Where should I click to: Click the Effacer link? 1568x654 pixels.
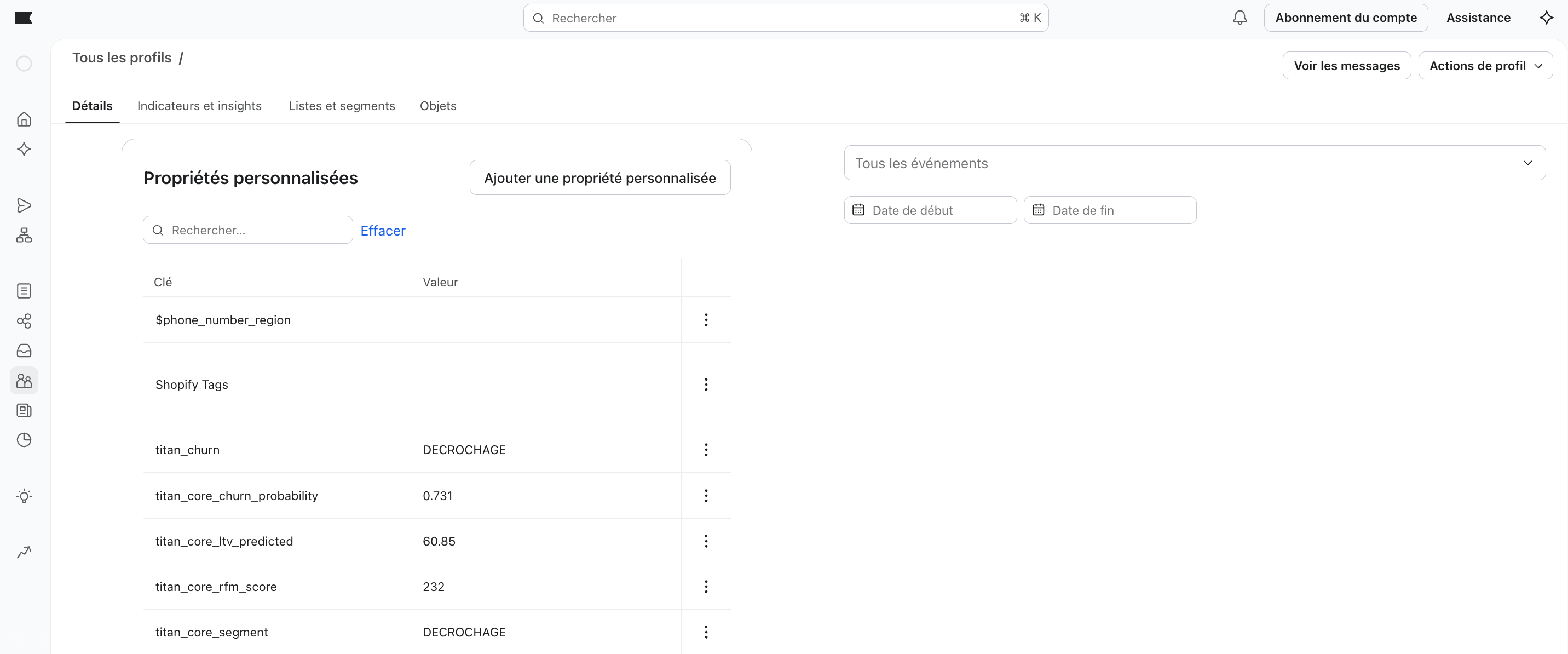tap(382, 230)
